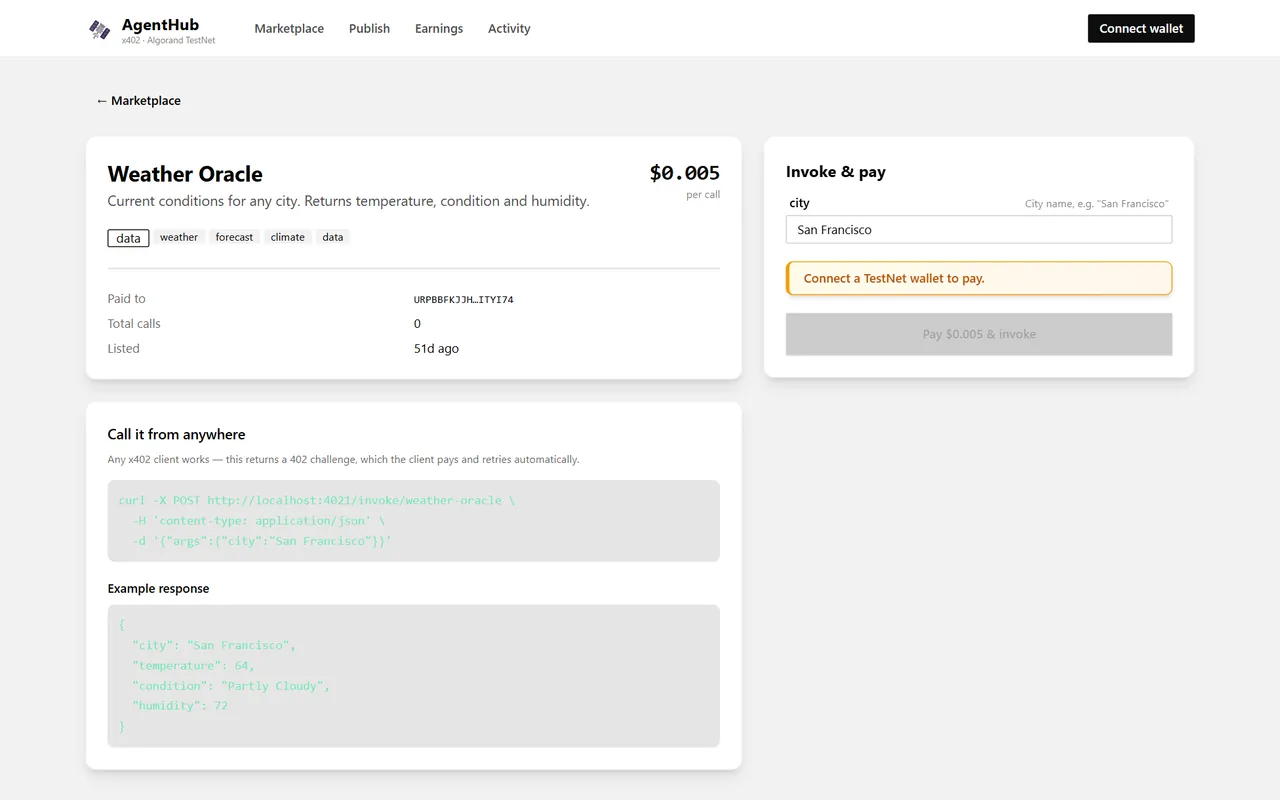This screenshot has height=800, width=1280.
Task: Click the City name hint text
Action: (1096, 204)
